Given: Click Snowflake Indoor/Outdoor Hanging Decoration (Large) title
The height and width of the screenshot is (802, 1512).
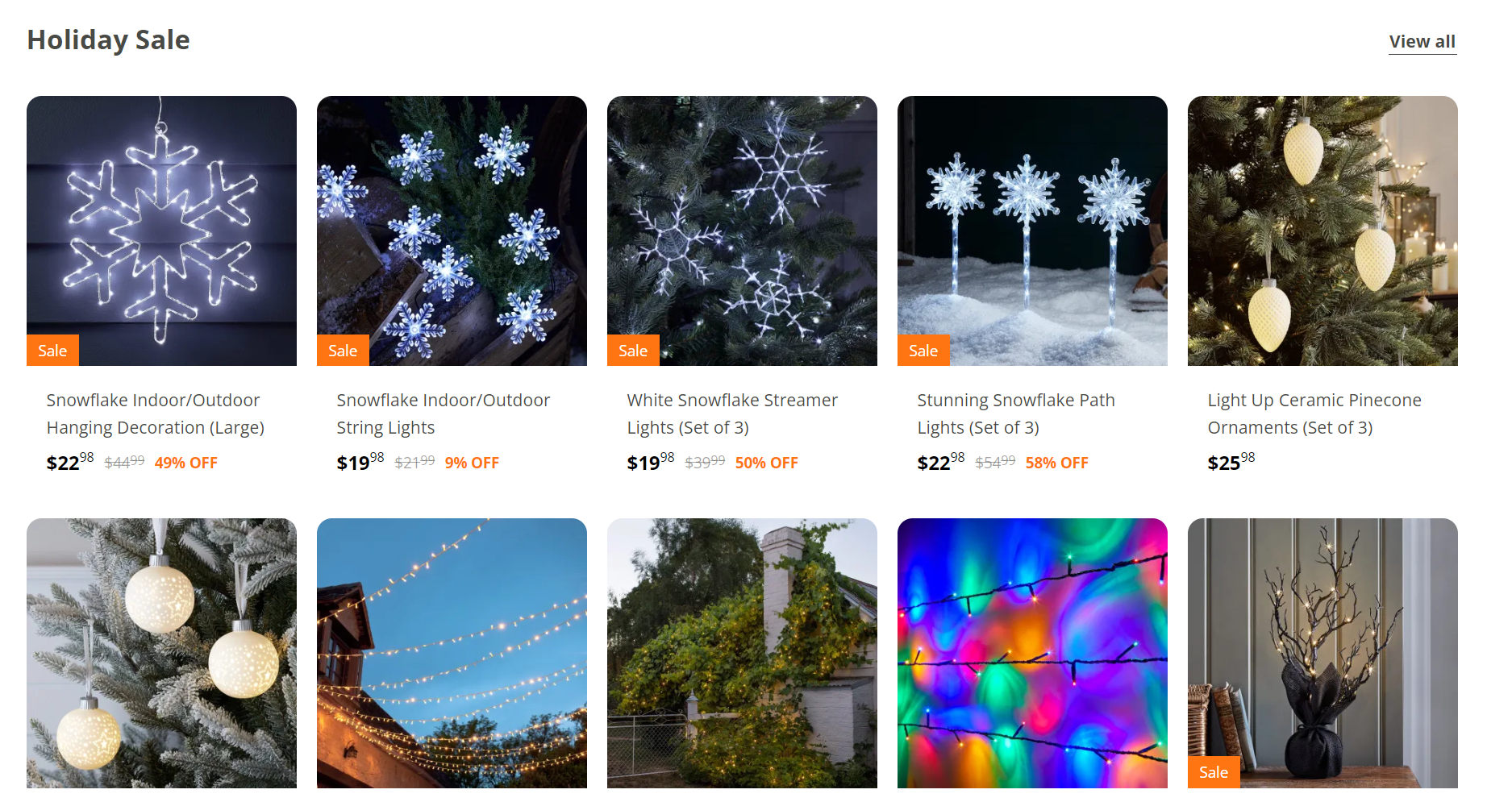Looking at the screenshot, I should tap(156, 413).
